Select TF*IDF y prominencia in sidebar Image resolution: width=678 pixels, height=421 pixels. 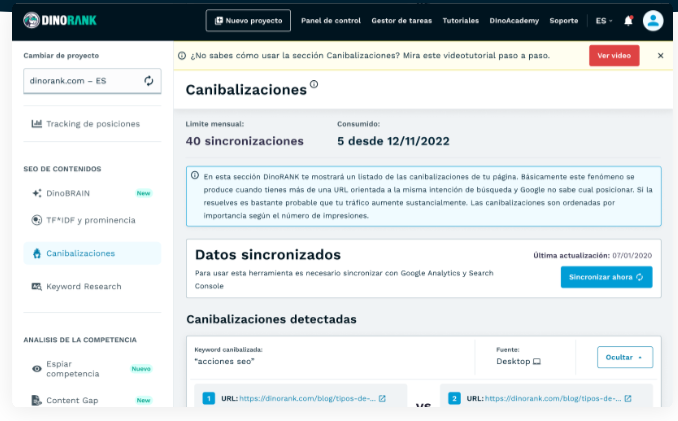(92, 220)
